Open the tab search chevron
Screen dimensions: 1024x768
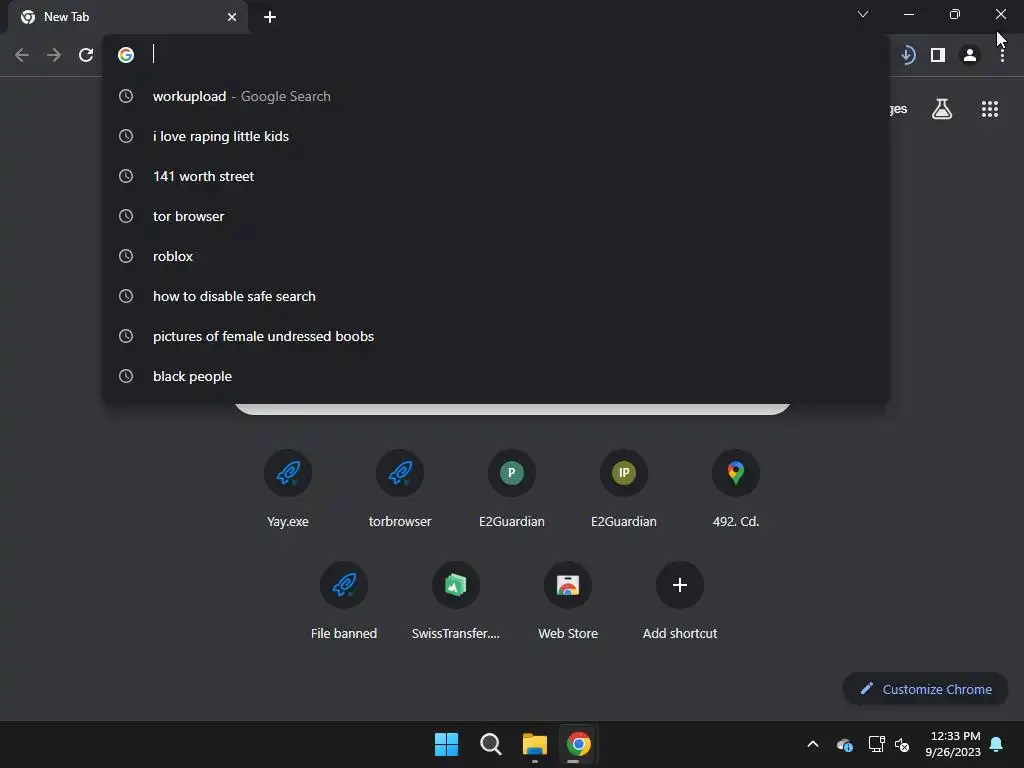(x=863, y=14)
